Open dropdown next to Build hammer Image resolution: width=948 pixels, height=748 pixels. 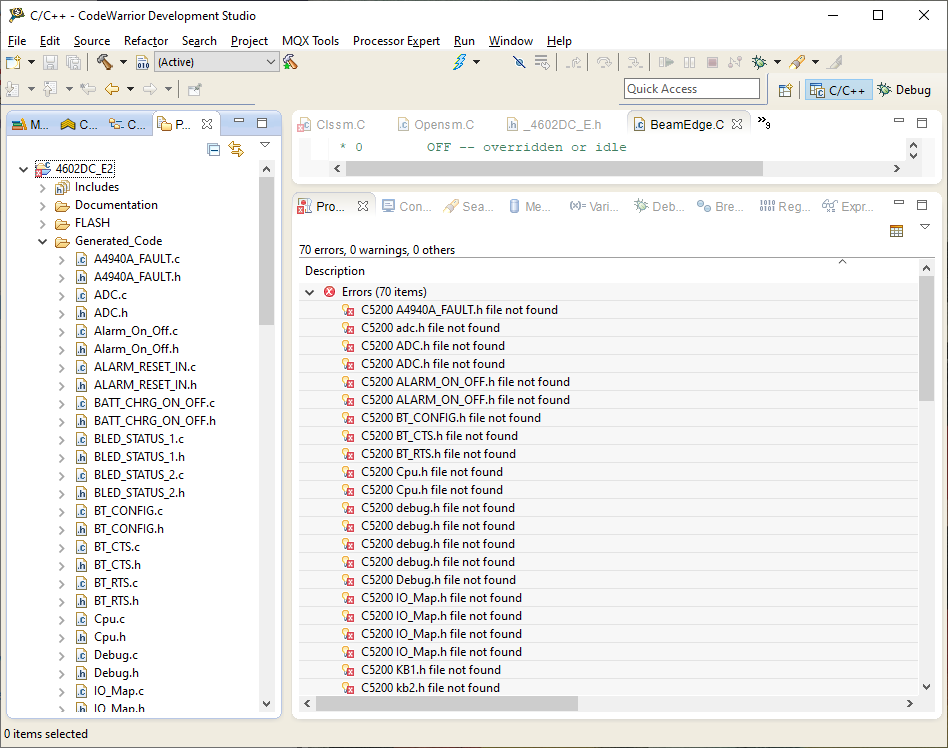click(x=123, y=62)
